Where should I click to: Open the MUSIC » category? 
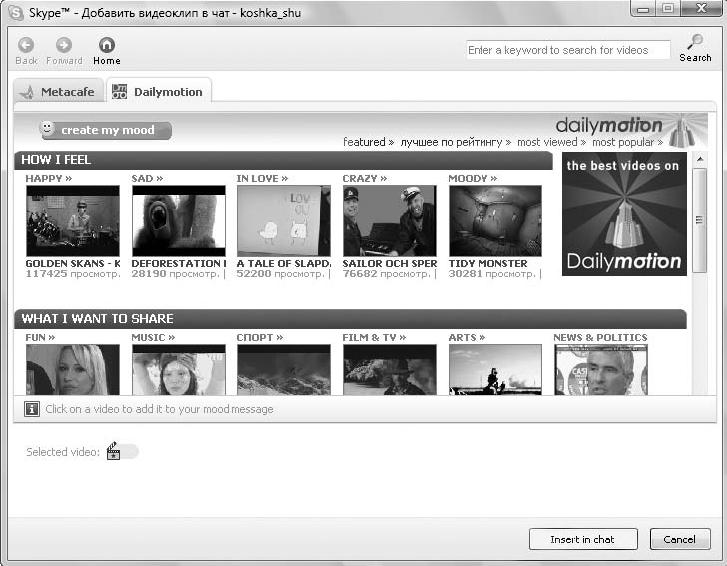[153, 338]
